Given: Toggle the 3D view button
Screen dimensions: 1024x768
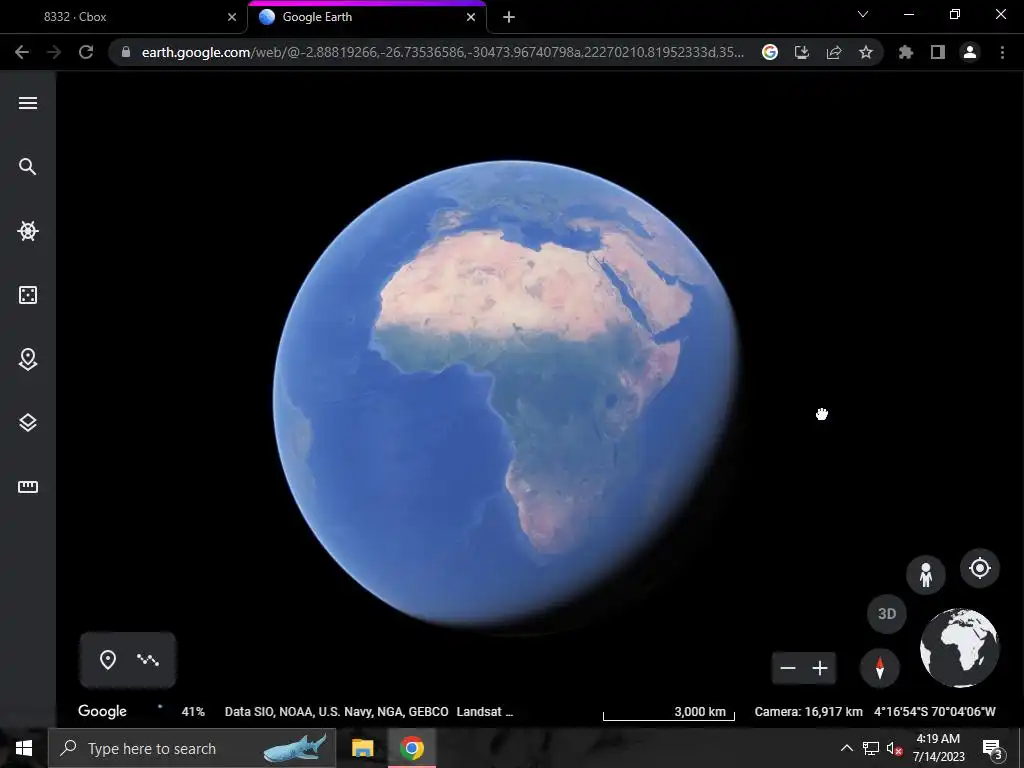Looking at the screenshot, I should pos(887,614).
